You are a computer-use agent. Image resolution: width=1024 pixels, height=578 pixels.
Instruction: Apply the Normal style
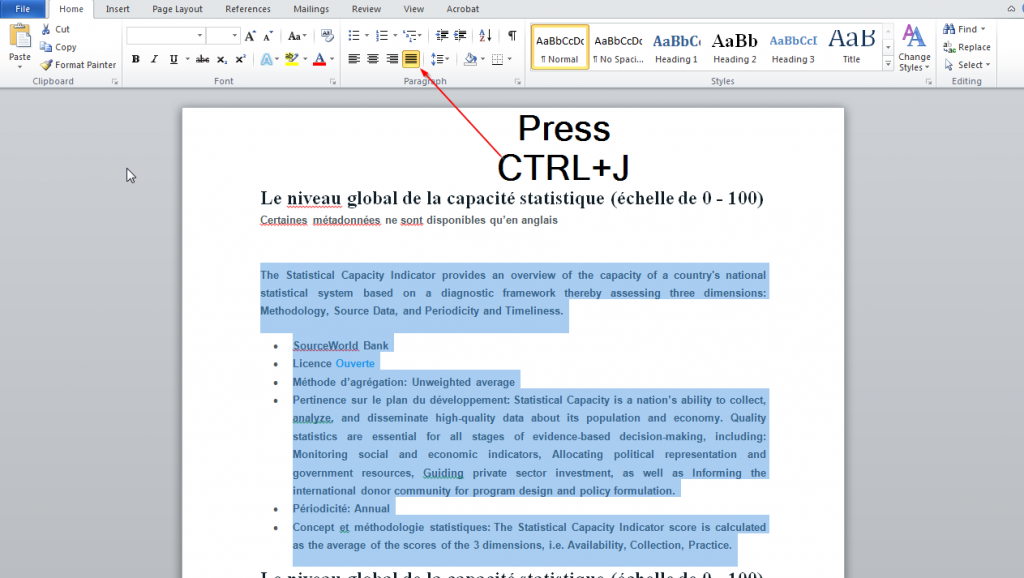coord(560,47)
